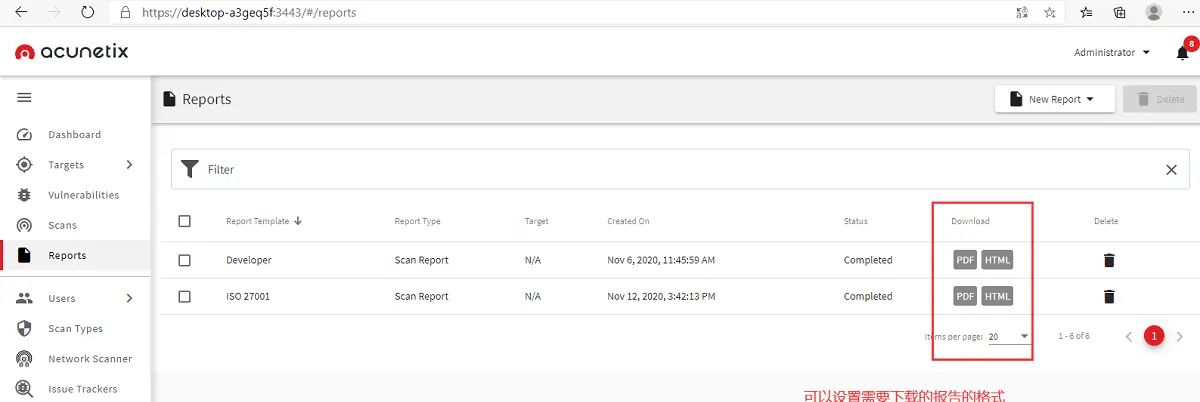Toggle the hamburger sidebar menu
Screen dimensions: 1200x402
[24, 97]
